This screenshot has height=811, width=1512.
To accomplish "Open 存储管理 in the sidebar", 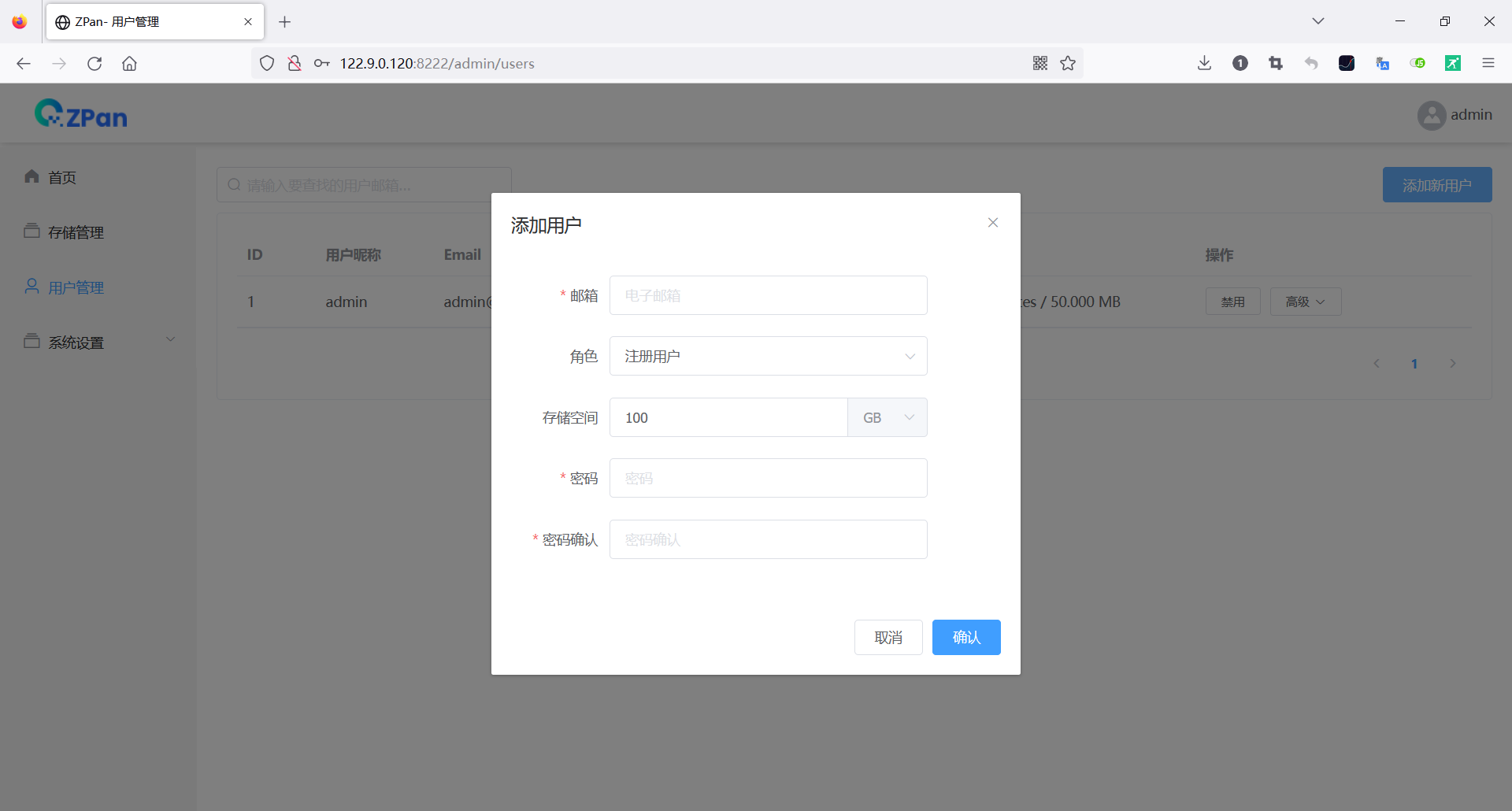I will [x=98, y=232].
